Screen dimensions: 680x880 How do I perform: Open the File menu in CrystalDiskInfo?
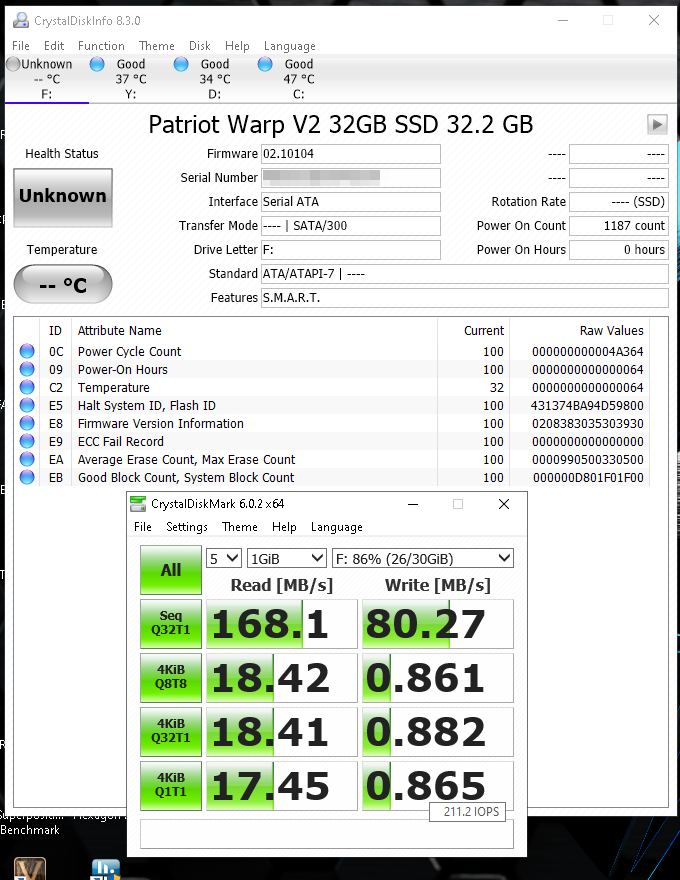[21, 46]
